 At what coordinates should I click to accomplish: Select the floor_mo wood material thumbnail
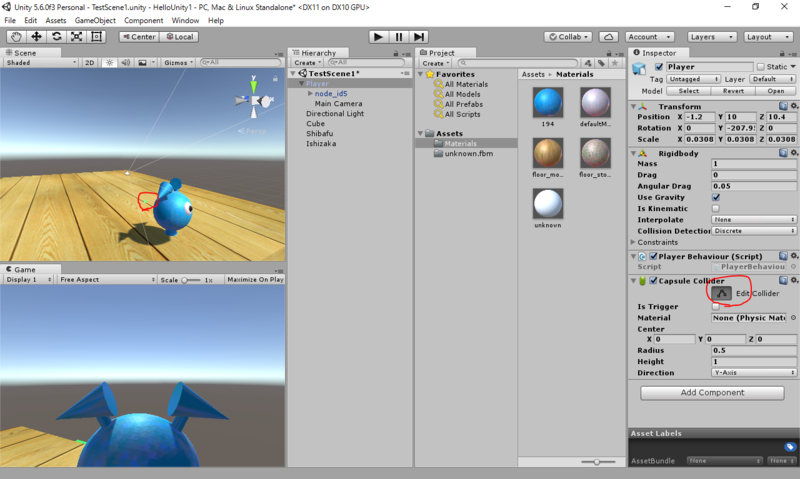click(x=547, y=153)
